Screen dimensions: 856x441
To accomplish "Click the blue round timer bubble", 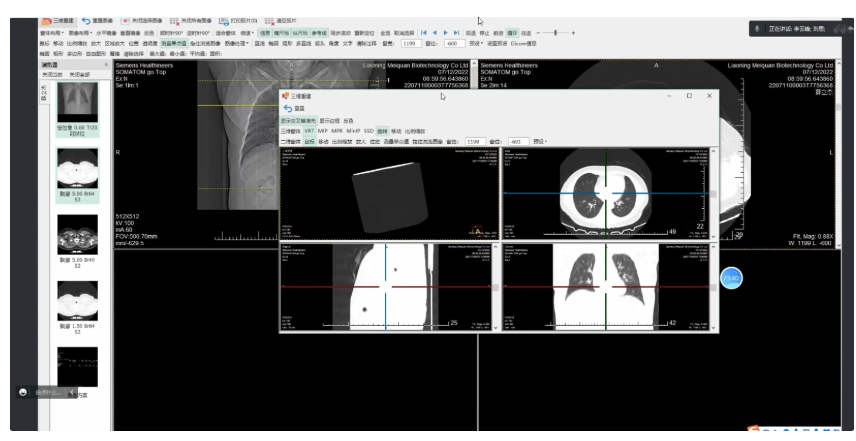I will coord(731,278).
